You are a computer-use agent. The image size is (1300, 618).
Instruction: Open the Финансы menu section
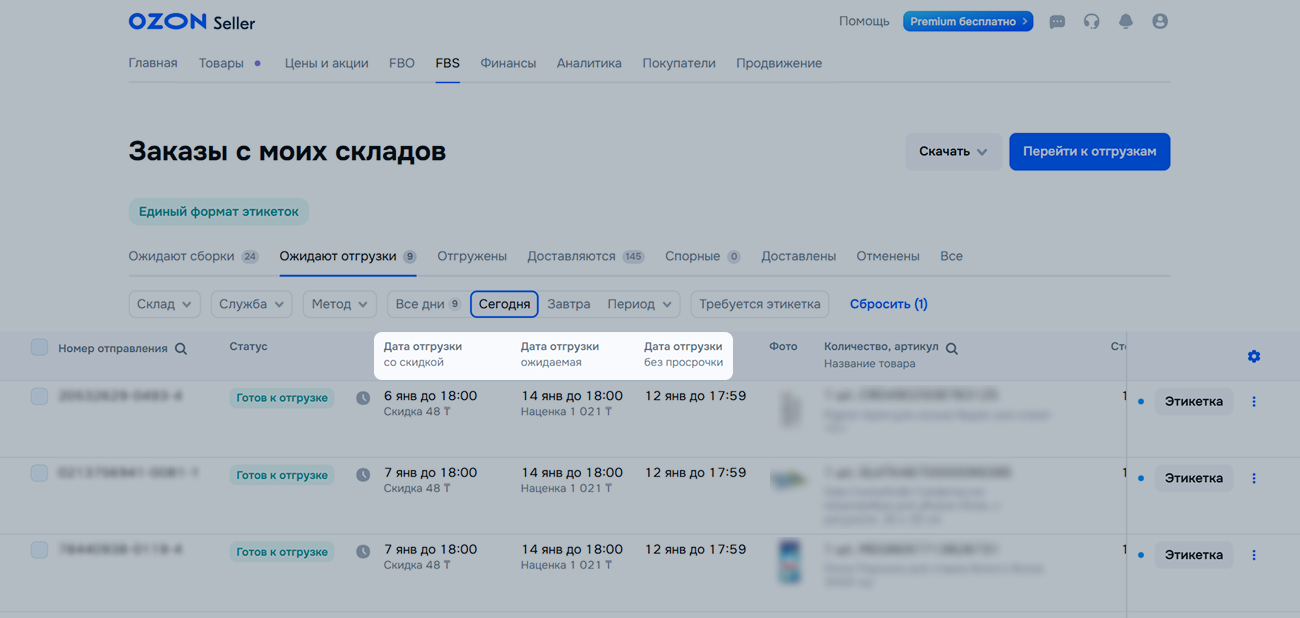point(508,63)
